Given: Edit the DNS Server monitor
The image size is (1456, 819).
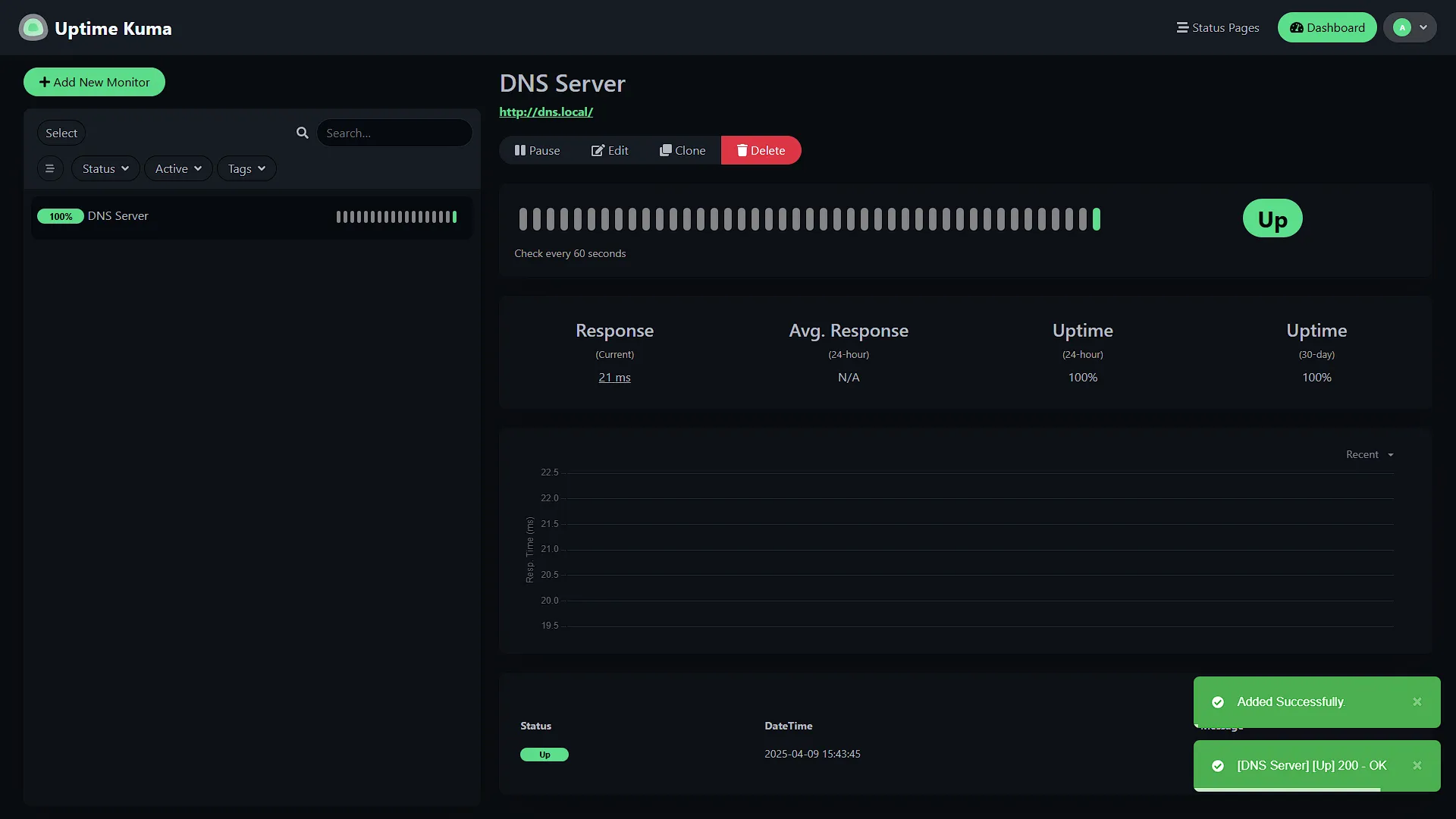Looking at the screenshot, I should [x=610, y=150].
